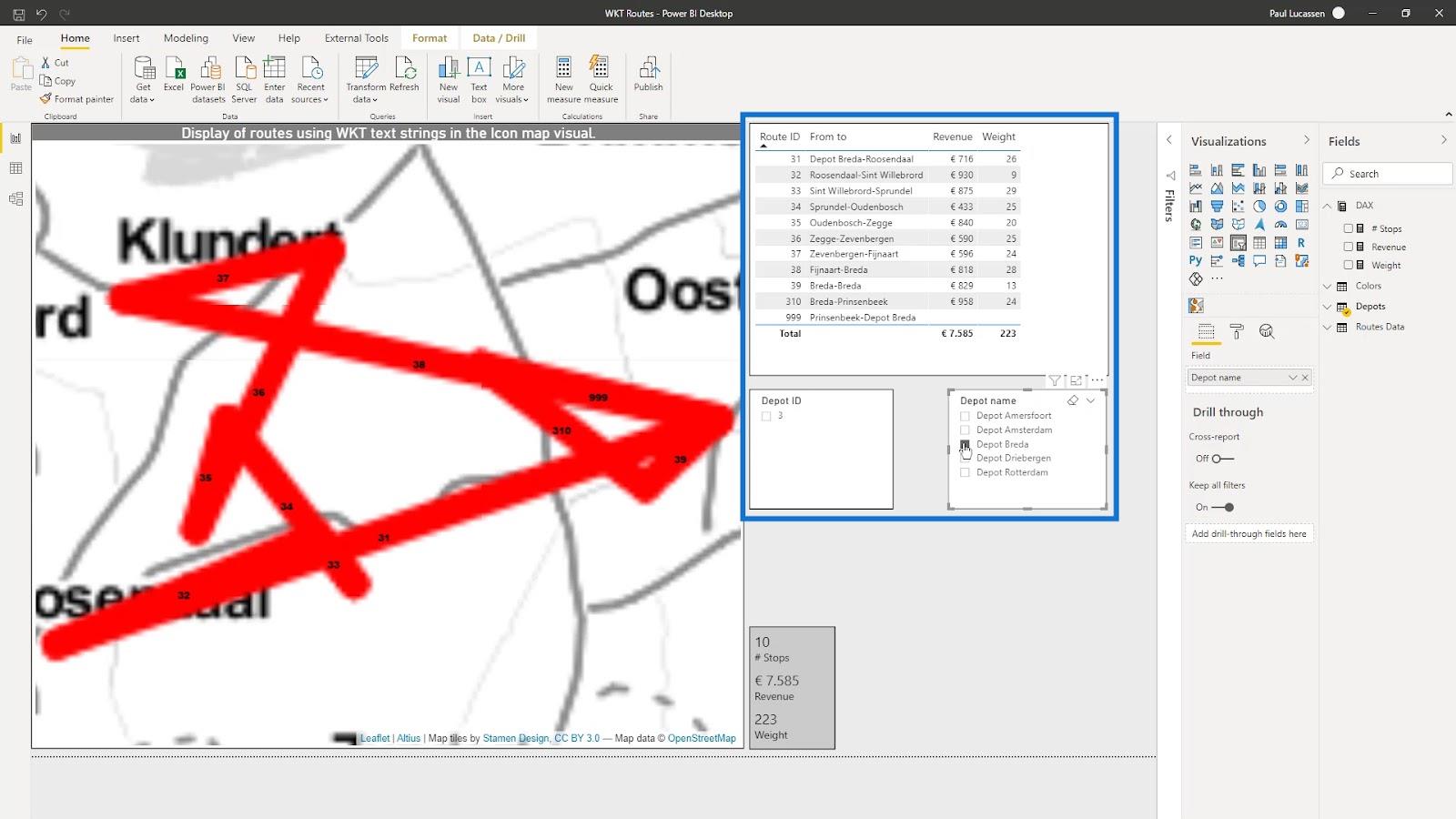Toggle Keep all filters switch
This screenshot has width=1456, height=819.
1224,507
